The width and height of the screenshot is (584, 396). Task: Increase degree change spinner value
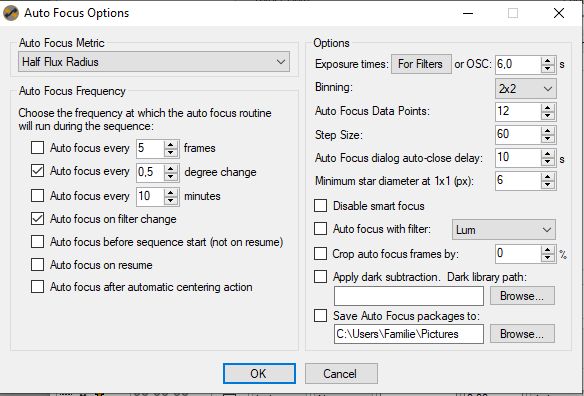171,168
